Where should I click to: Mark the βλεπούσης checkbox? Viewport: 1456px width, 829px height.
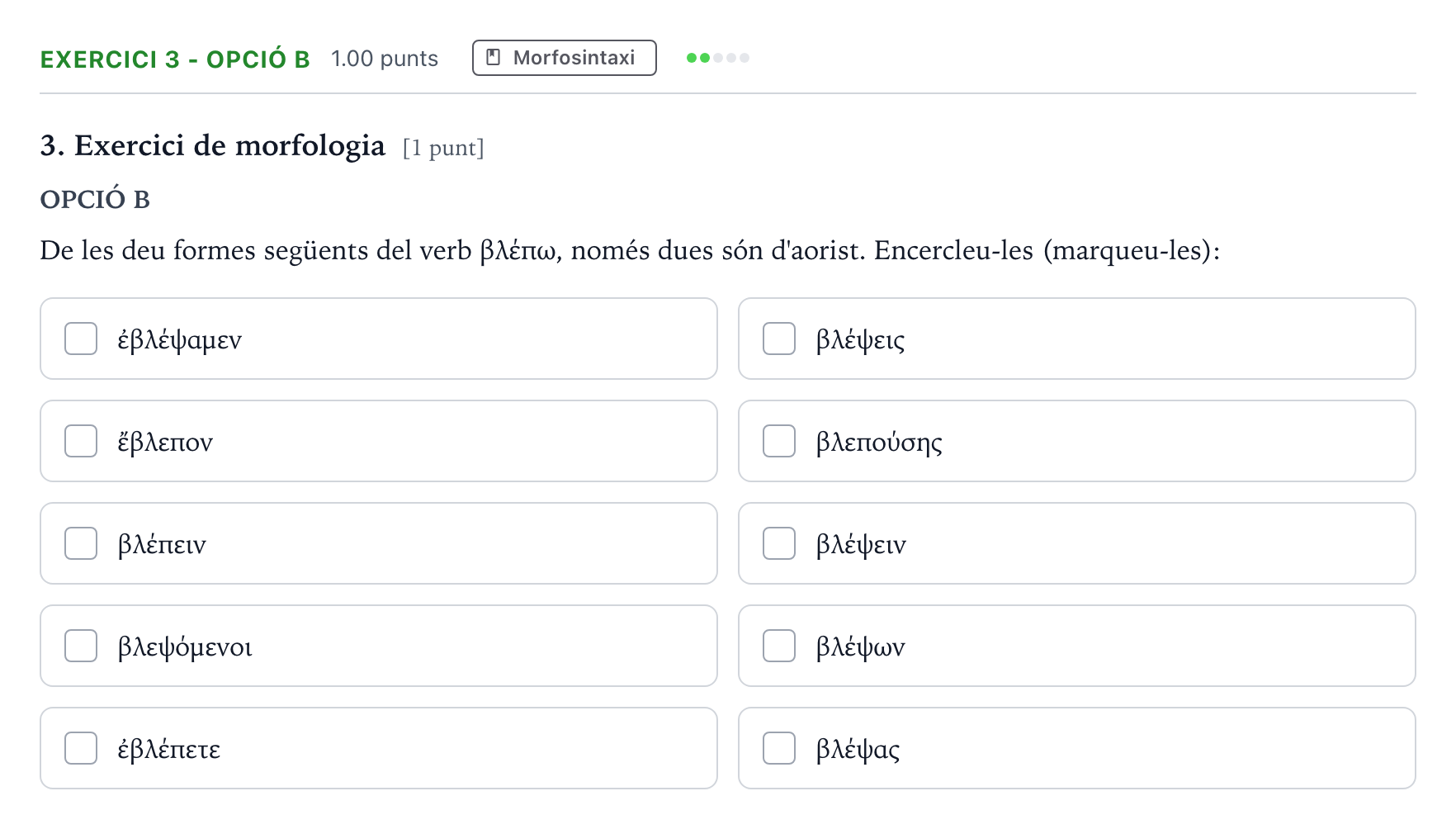point(779,441)
